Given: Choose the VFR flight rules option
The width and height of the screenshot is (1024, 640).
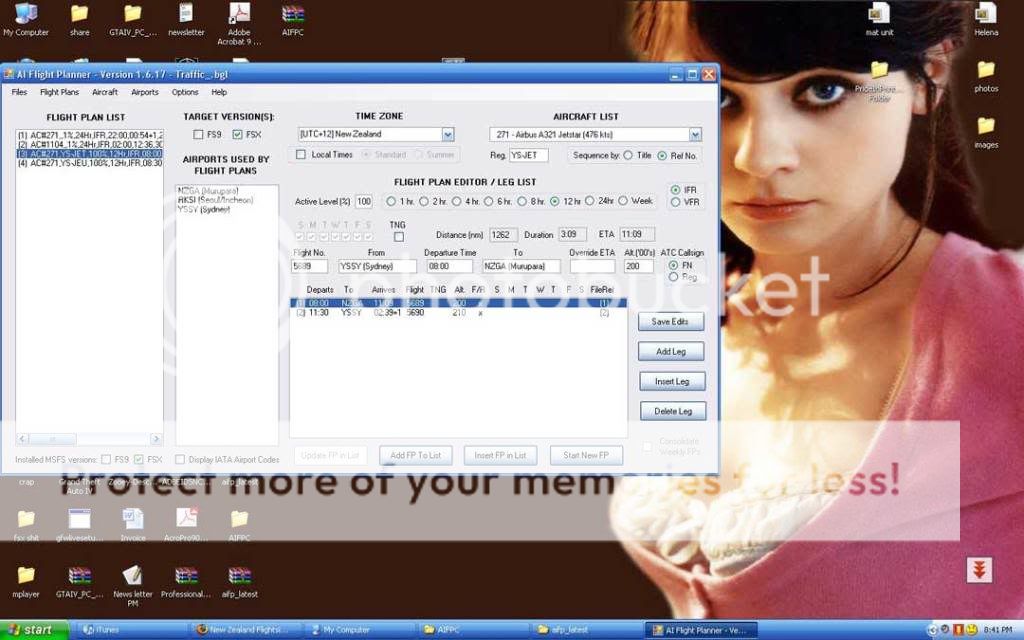Looking at the screenshot, I should [676, 202].
